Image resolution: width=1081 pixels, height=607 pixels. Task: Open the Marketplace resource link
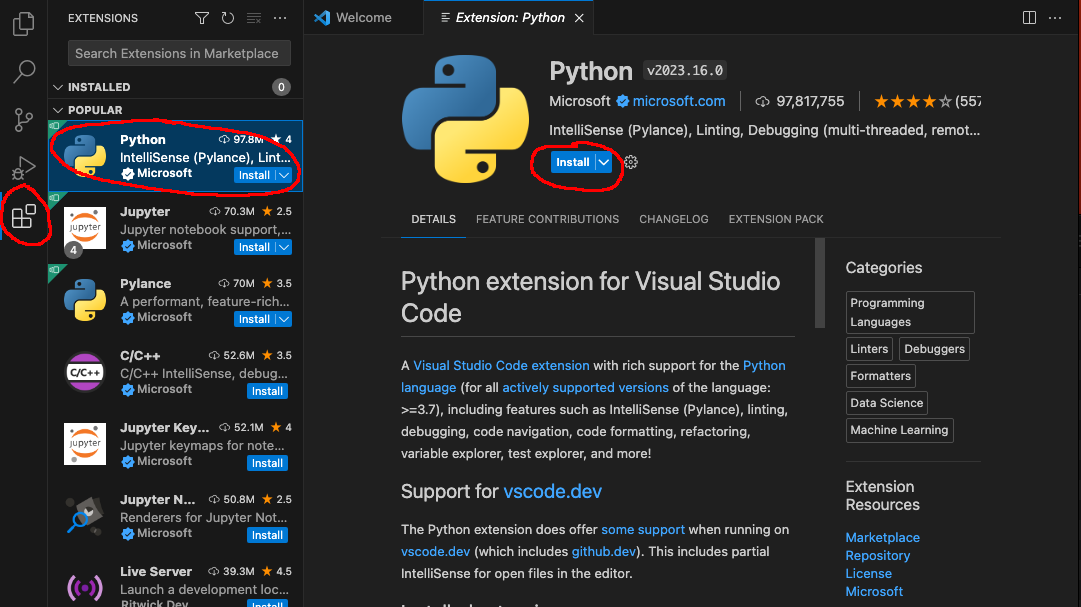pos(882,537)
